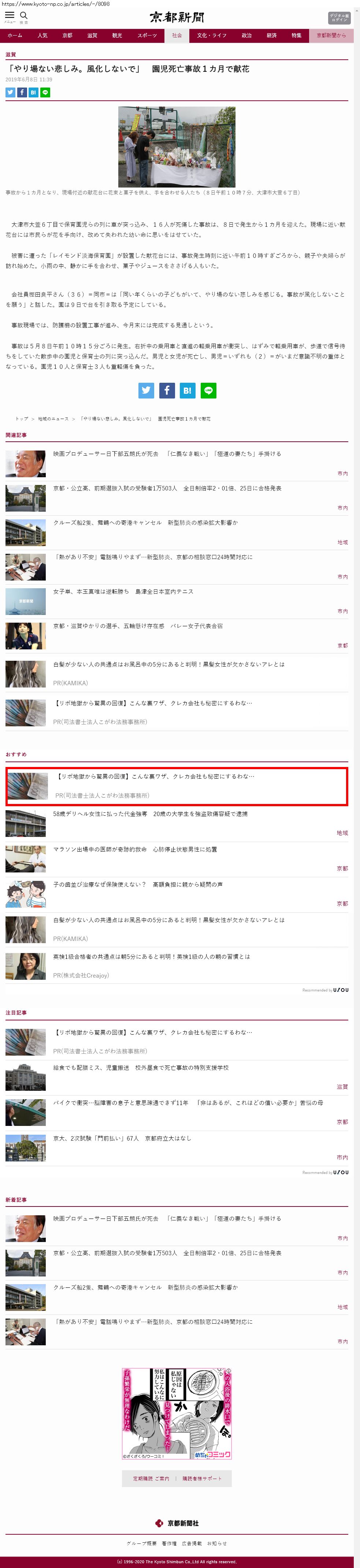Click large LINE share button below article
This screenshot has width=360, height=1568.
point(208,391)
